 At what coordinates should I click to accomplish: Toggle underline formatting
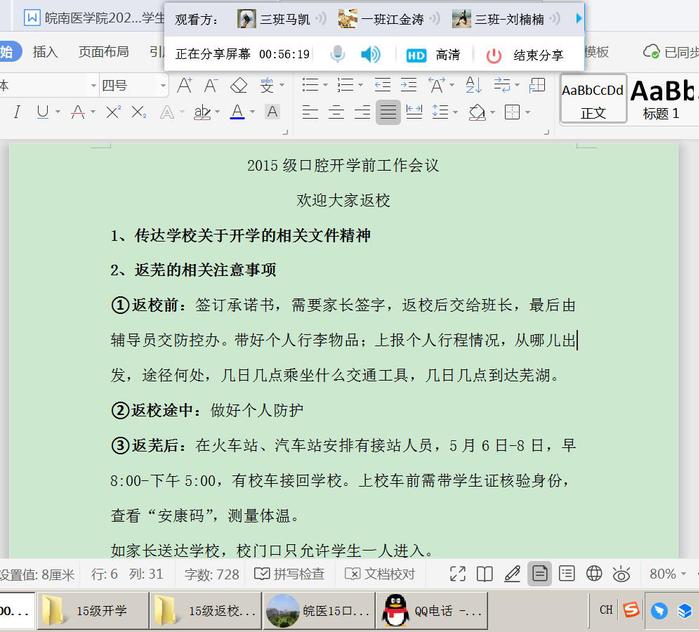pyautogui.click(x=42, y=113)
